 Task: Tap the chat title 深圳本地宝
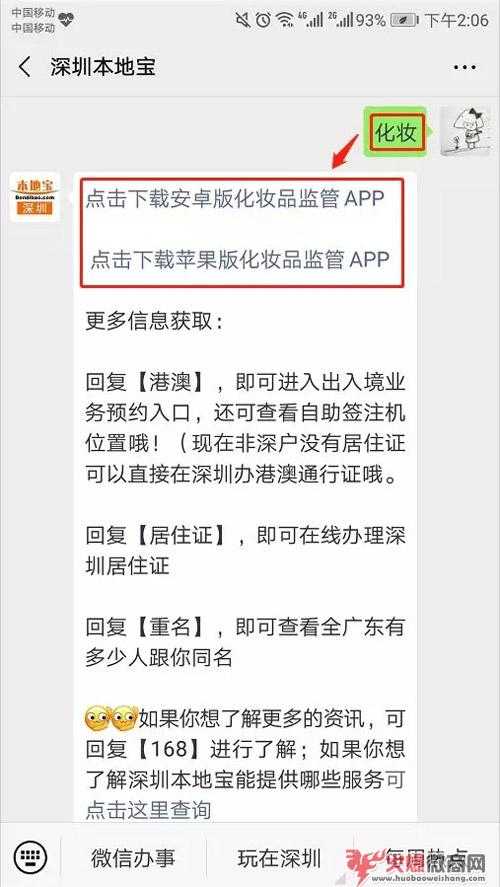click(x=103, y=67)
